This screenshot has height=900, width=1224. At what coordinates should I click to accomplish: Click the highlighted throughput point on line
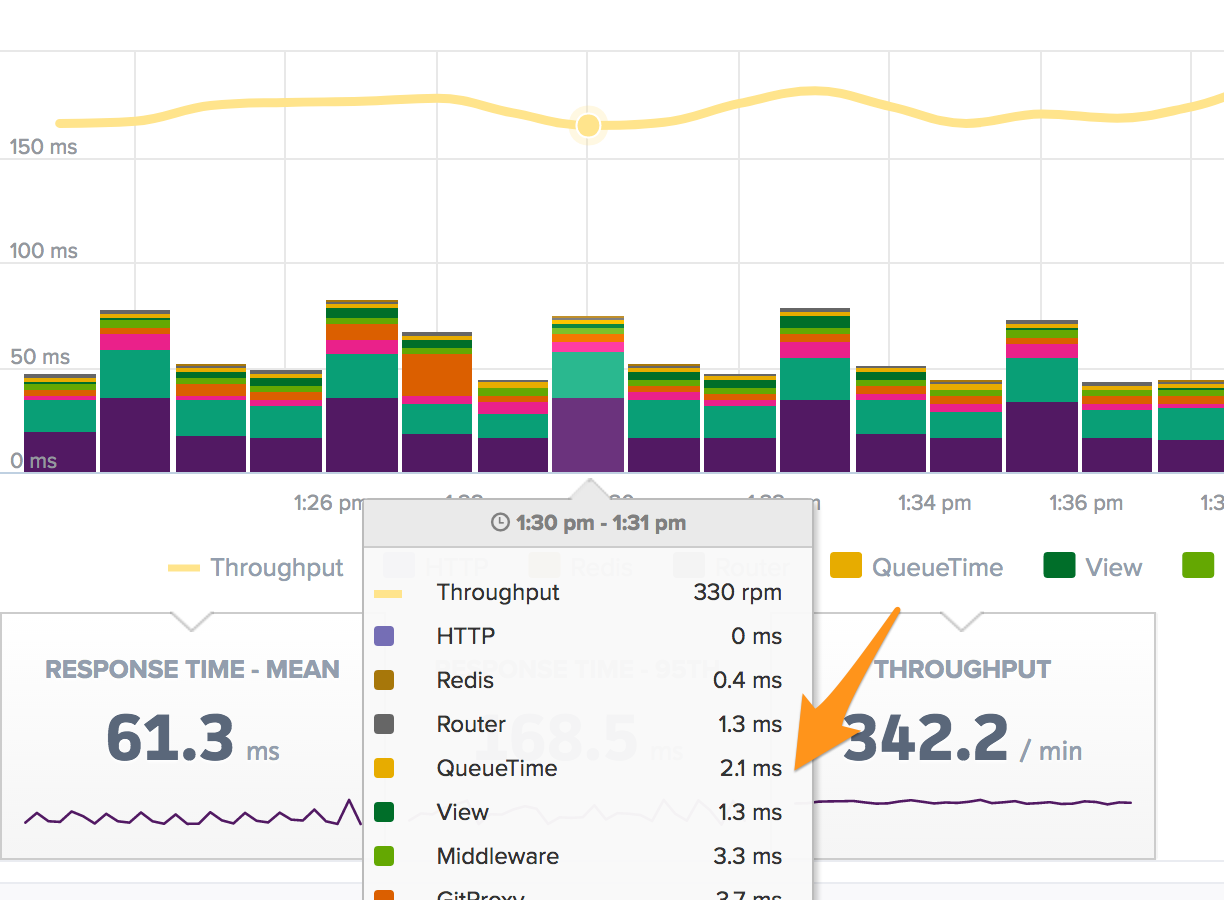coord(588,125)
